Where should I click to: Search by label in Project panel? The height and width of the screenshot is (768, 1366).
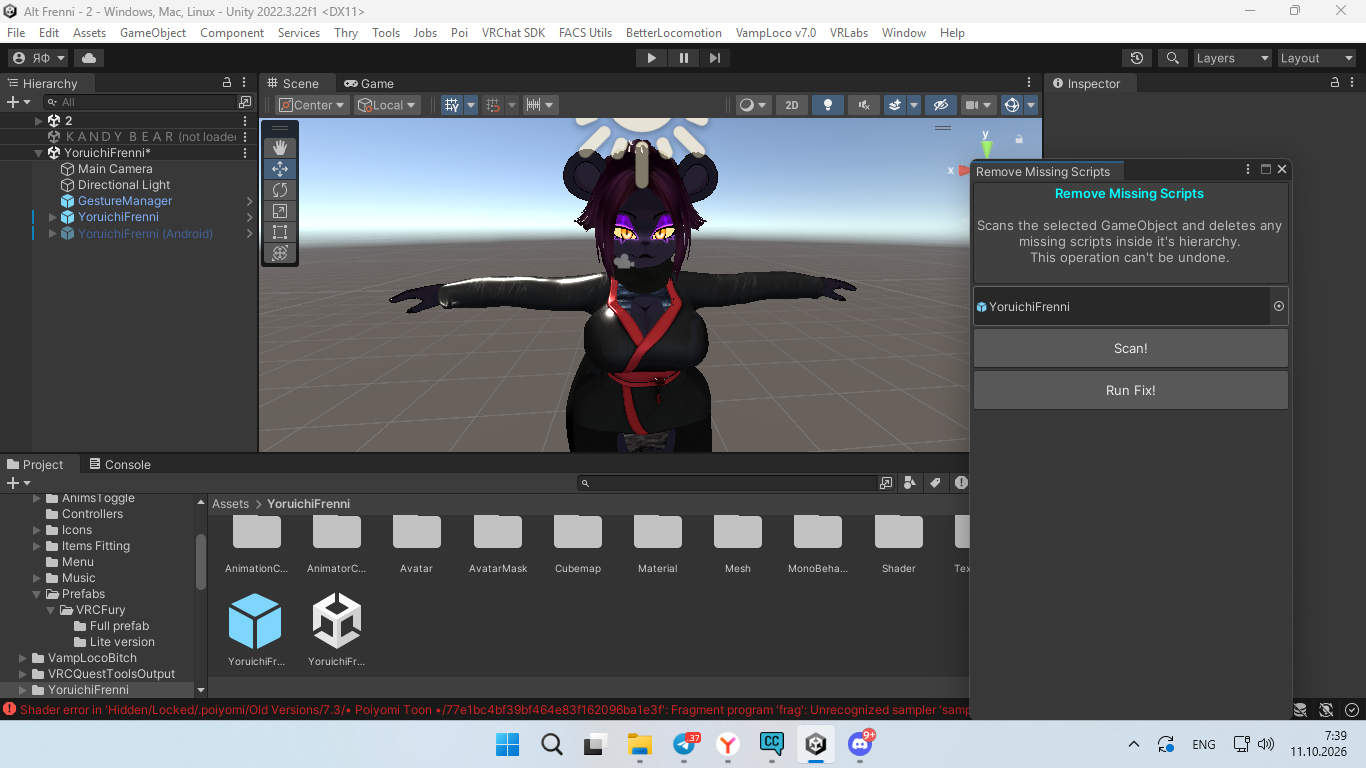935,483
